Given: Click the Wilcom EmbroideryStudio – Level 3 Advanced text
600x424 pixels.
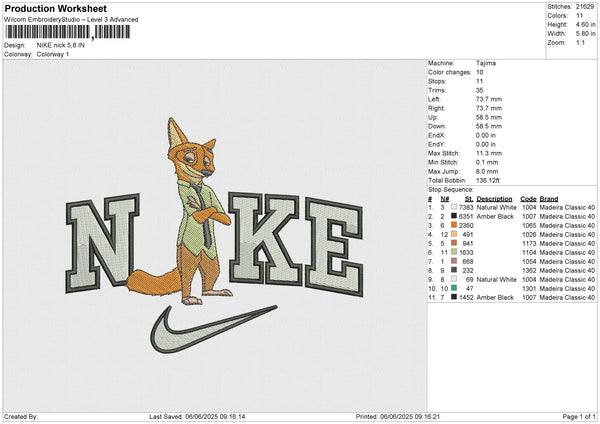Looking at the screenshot, I should 71,20.
